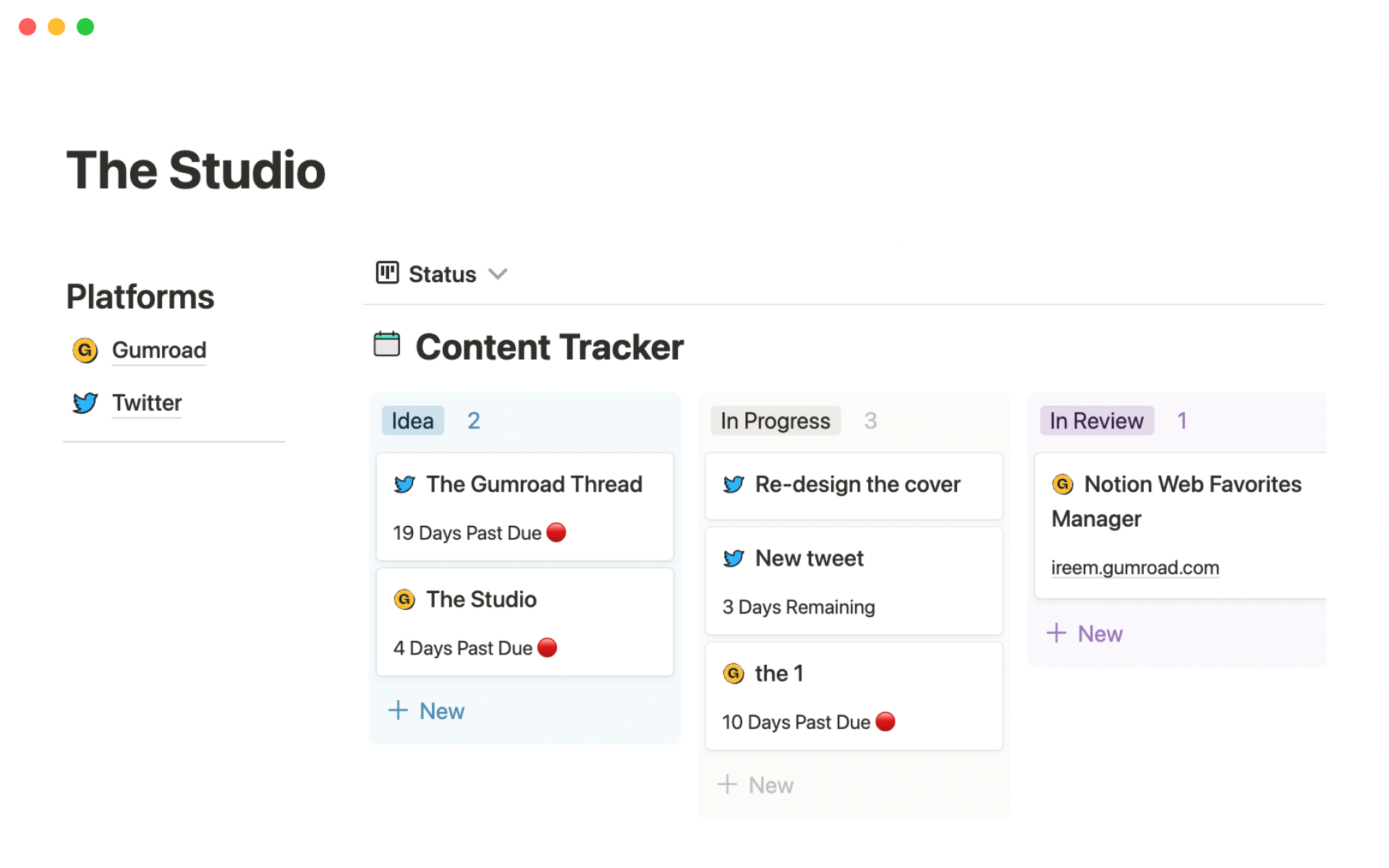Select the Idea column label
This screenshot has height=868, width=1389.
click(412, 421)
